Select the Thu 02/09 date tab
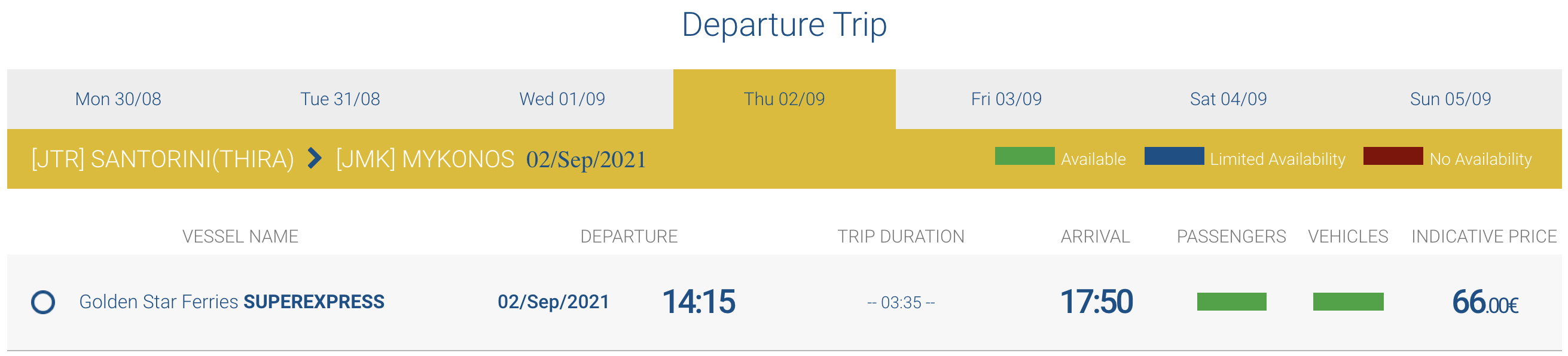The image size is (1568, 356). [x=784, y=99]
